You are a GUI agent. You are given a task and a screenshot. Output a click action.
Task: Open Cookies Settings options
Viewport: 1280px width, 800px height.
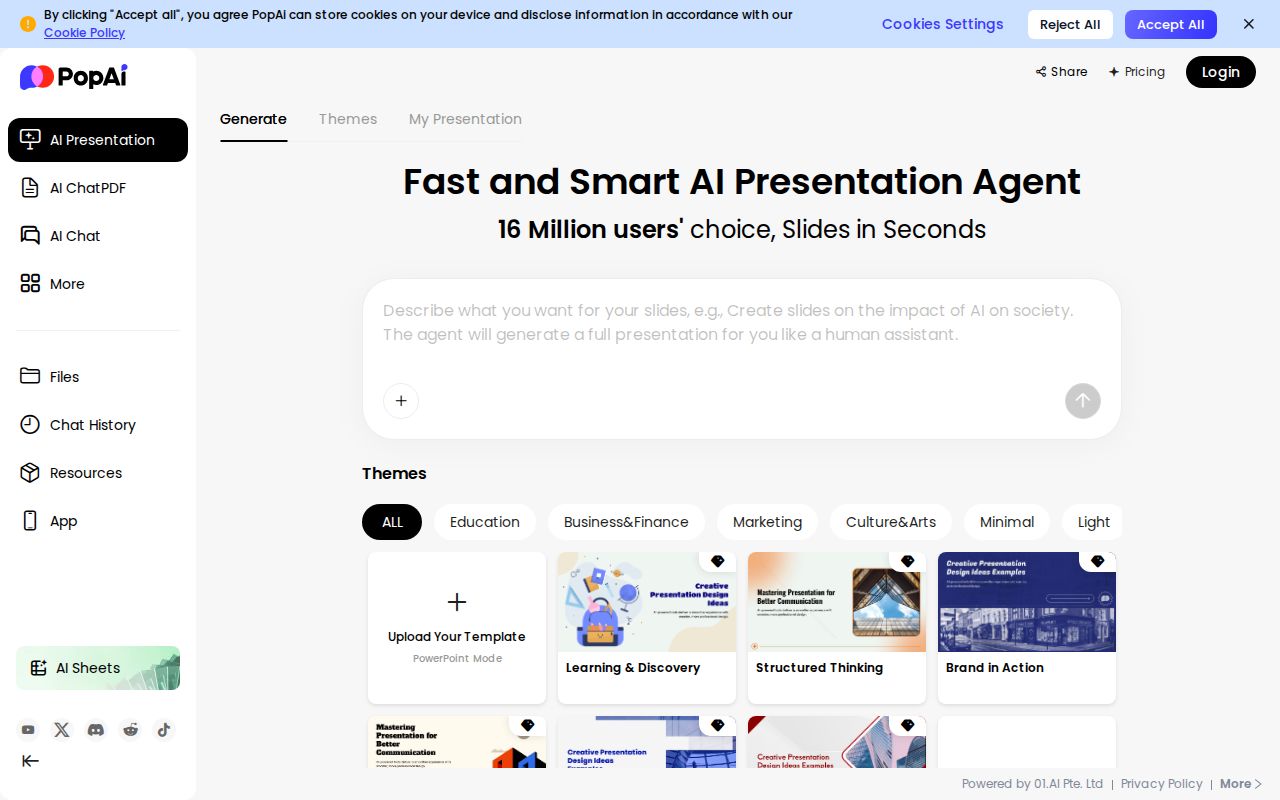pyautogui.click(x=942, y=24)
